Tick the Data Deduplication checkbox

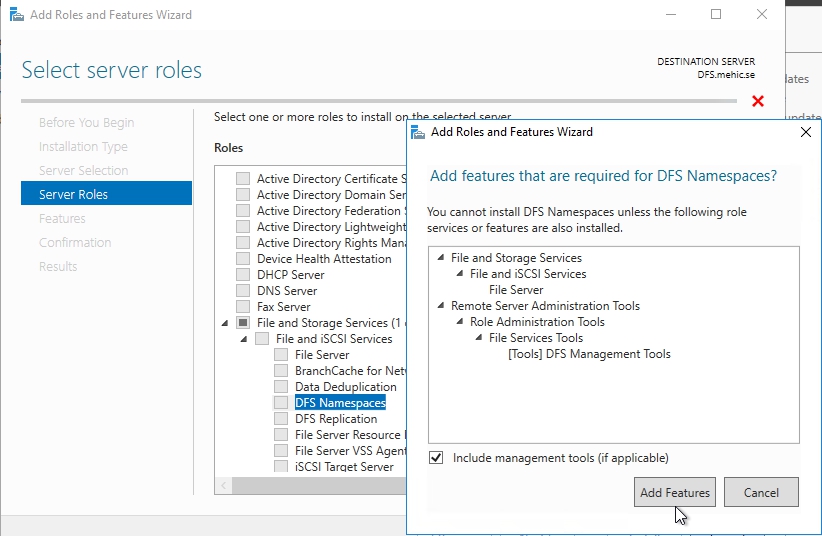pyautogui.click(x=281, y=387)
